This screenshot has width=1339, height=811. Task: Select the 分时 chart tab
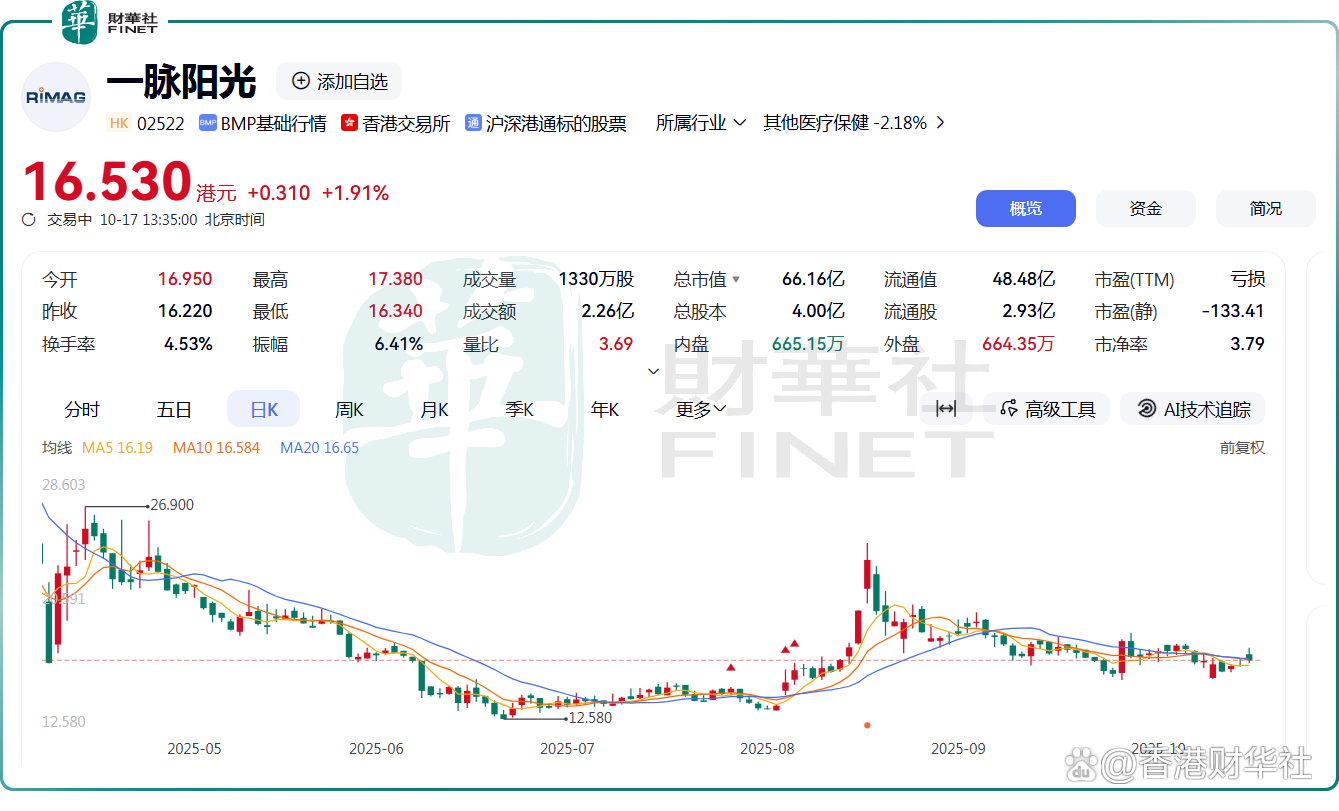pos(80,408)
